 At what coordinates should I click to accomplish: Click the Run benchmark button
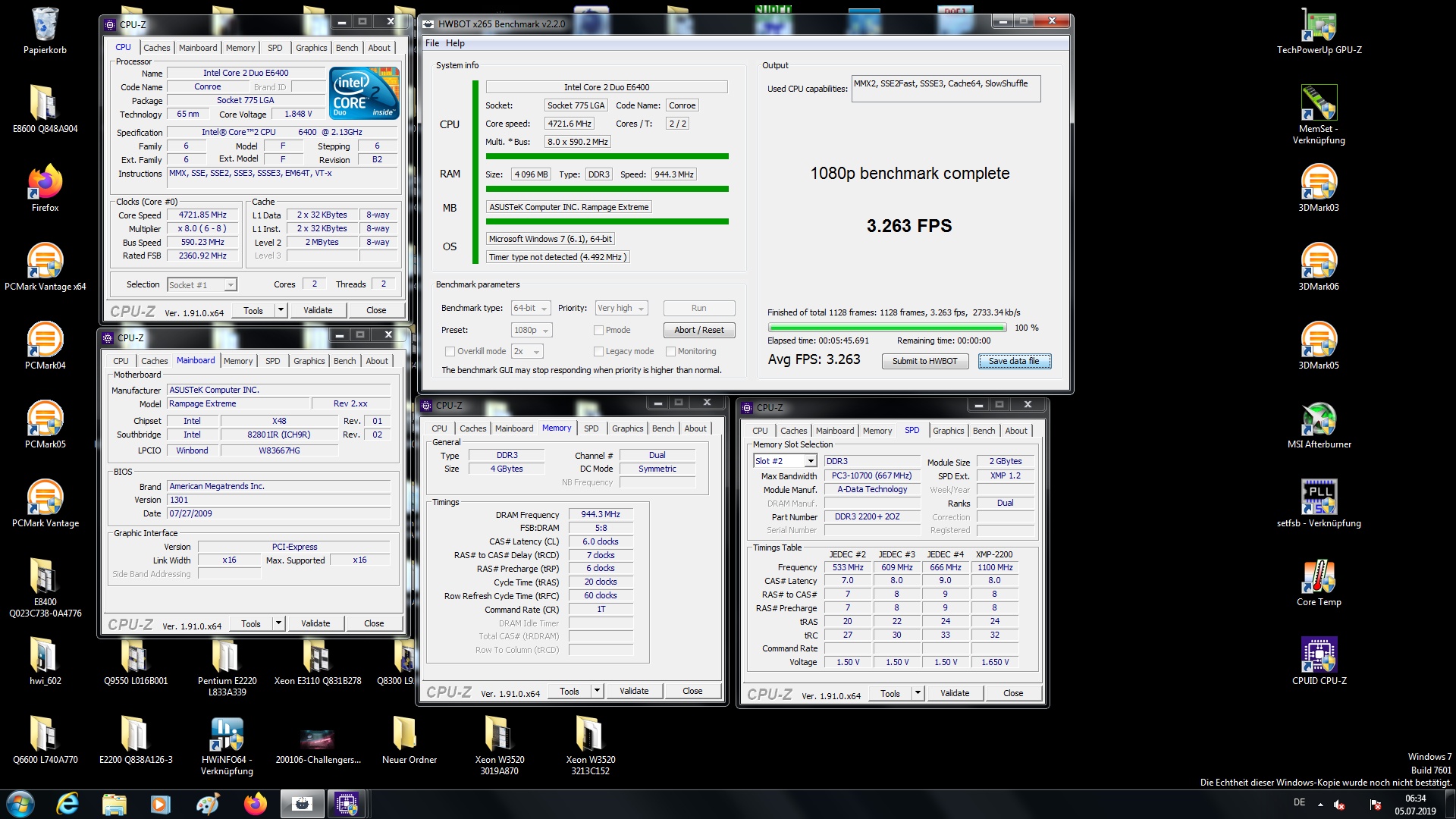699,309
